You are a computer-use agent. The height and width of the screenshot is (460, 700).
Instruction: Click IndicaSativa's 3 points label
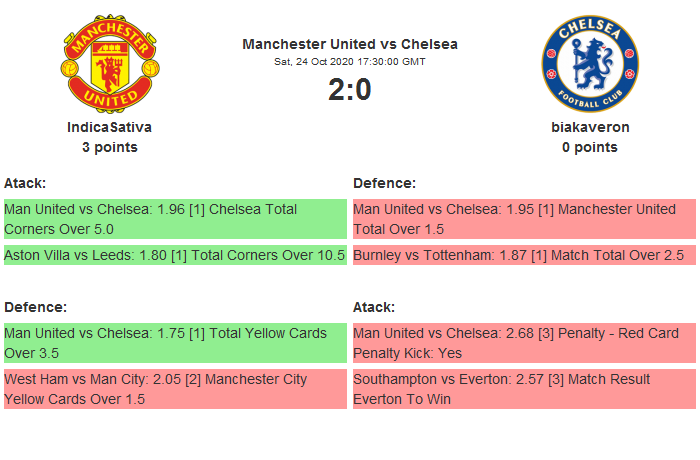click(109, 147)
